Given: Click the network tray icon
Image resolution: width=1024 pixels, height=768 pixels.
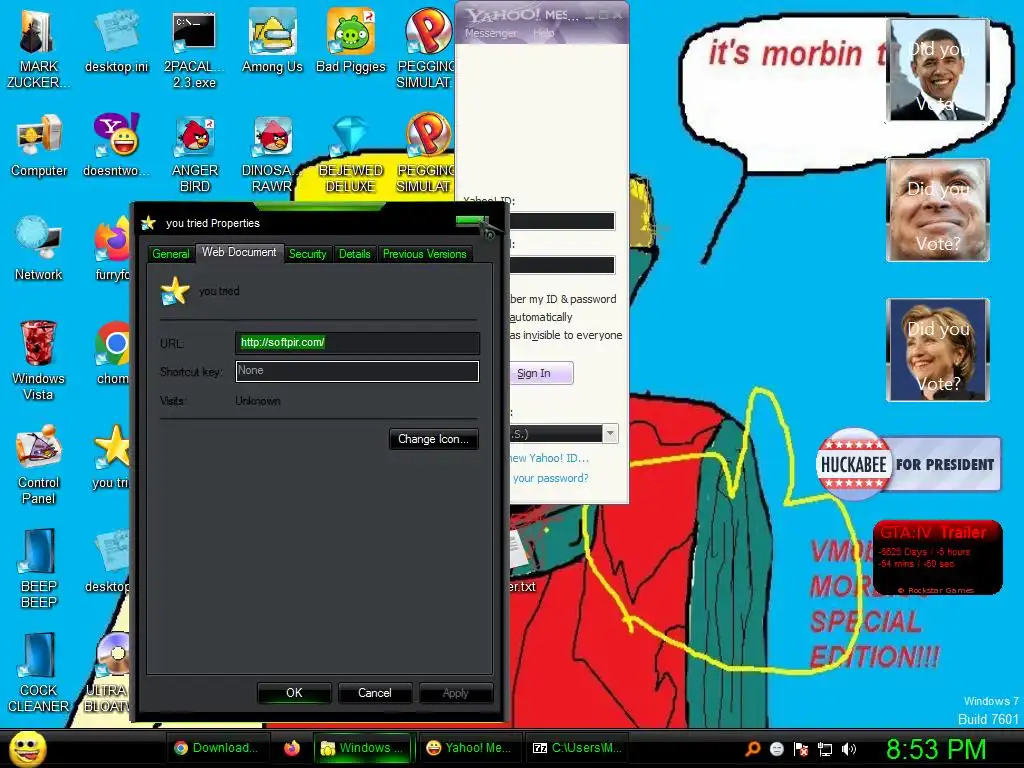Looking at the screenshot, I should pos(825,749).
